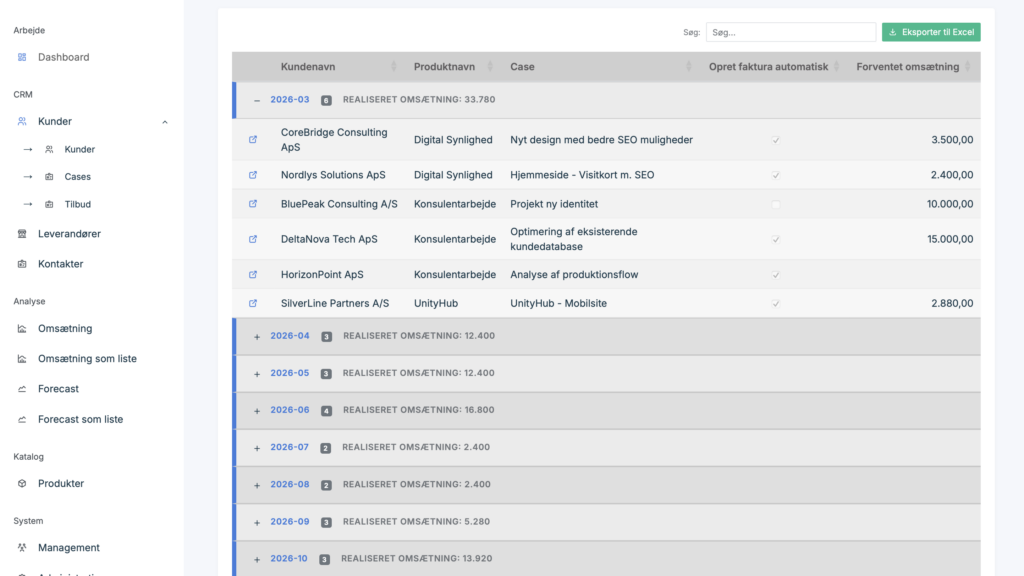Click the Produkter box icon in sidebar

[22, 484]
